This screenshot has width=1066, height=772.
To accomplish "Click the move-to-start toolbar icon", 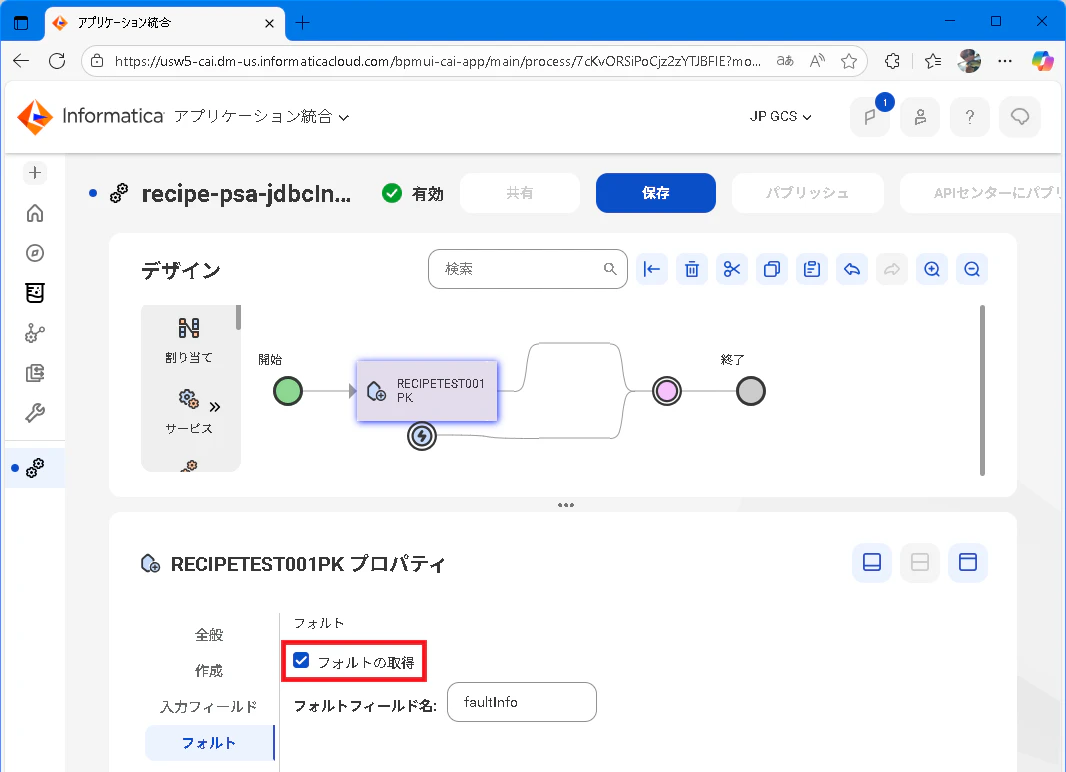I will click(x=652, y=269).
